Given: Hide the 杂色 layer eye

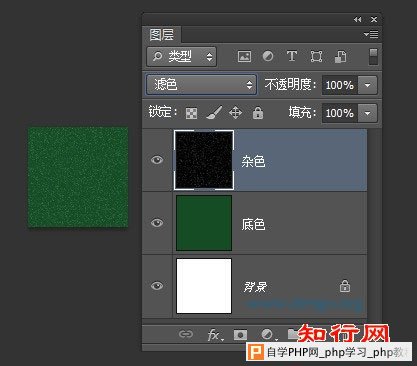Looking at the screenshot, I should coord(157,160).
